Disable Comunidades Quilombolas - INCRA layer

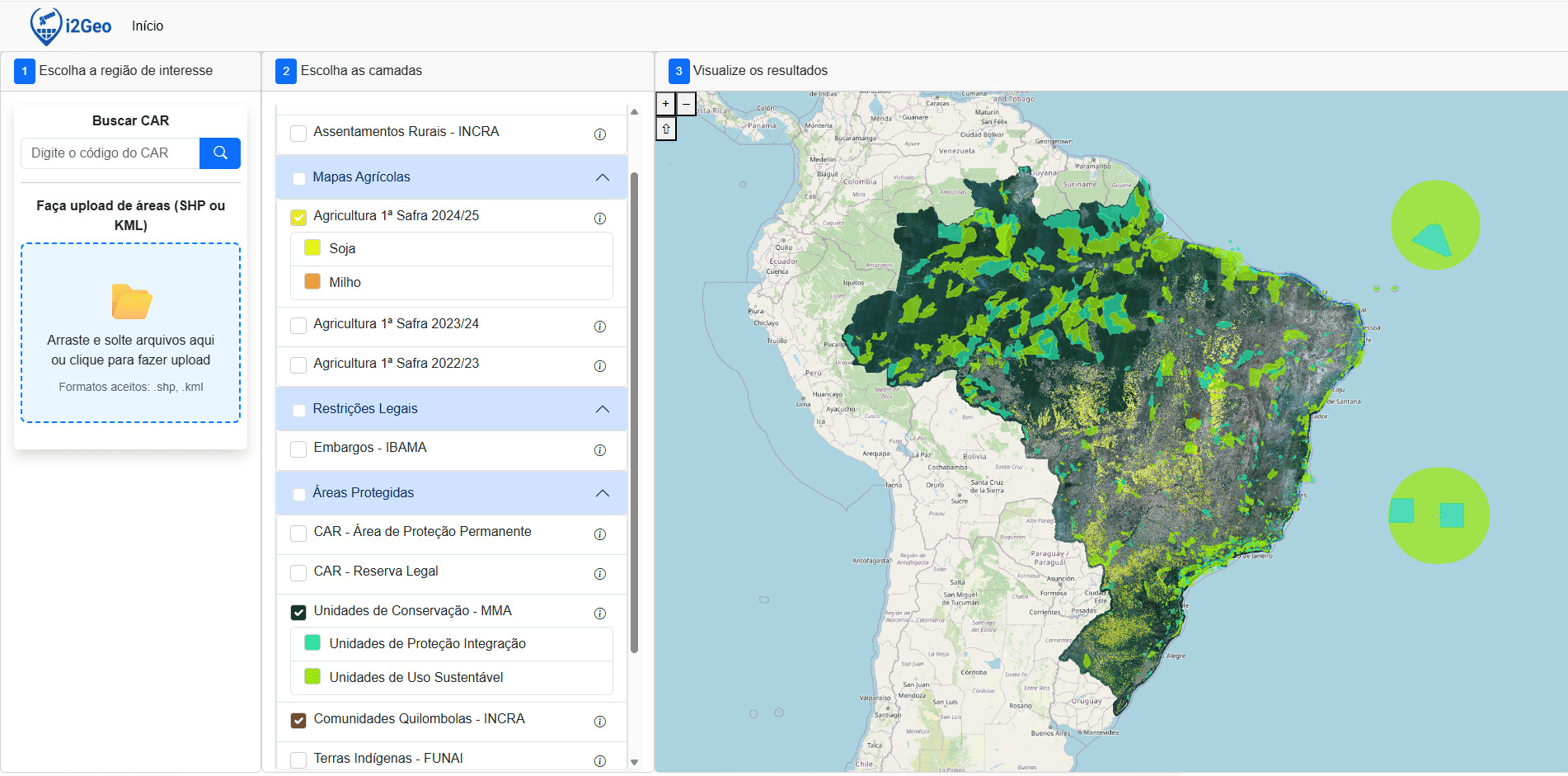tap(298, 721)
